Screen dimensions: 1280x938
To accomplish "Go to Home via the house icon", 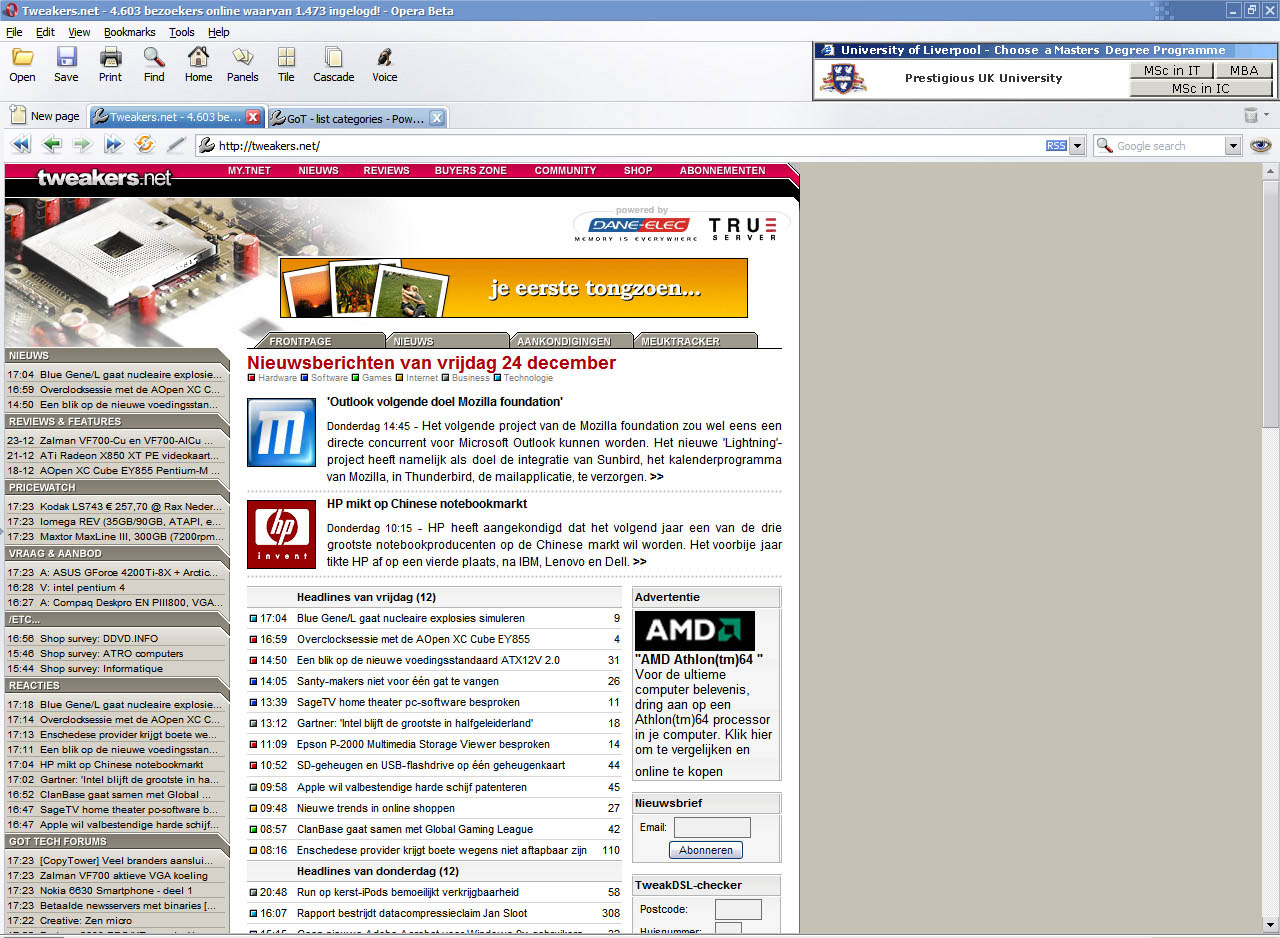I will (x=198, y=57).
